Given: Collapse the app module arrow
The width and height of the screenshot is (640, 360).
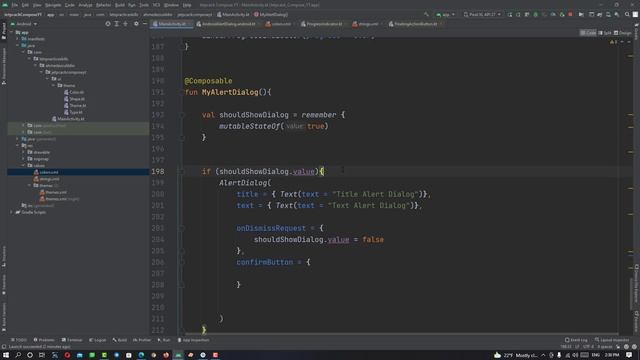Looking at the screenshot, I should 12,32.
